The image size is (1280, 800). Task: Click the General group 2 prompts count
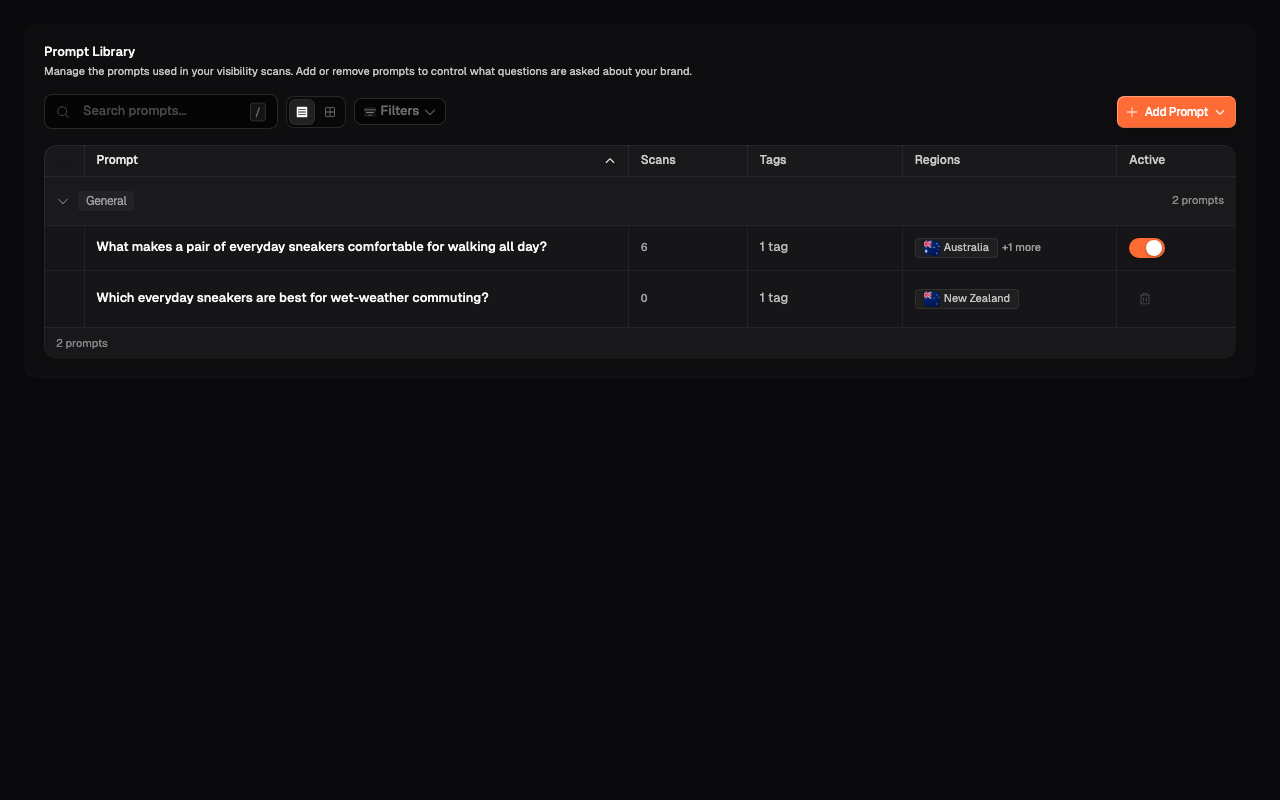[x=1198, y=201]
